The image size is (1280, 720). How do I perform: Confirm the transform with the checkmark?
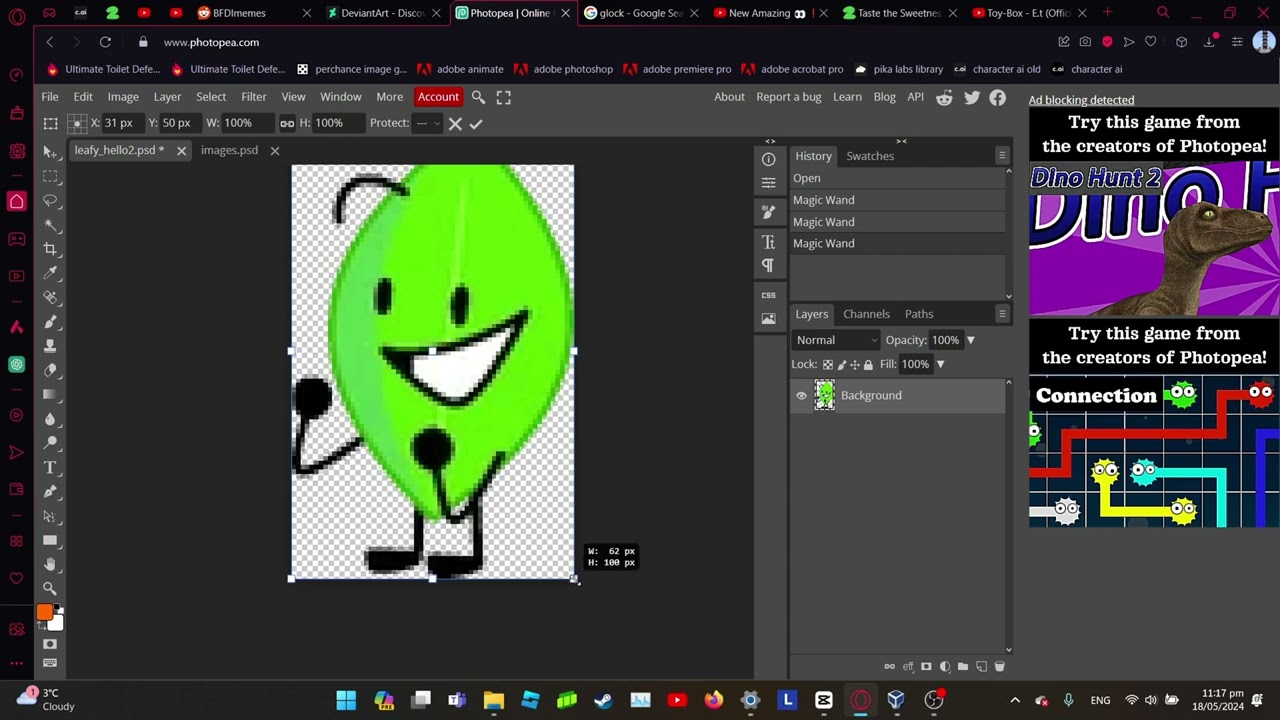pyautogui.click(x=476, y=124)
